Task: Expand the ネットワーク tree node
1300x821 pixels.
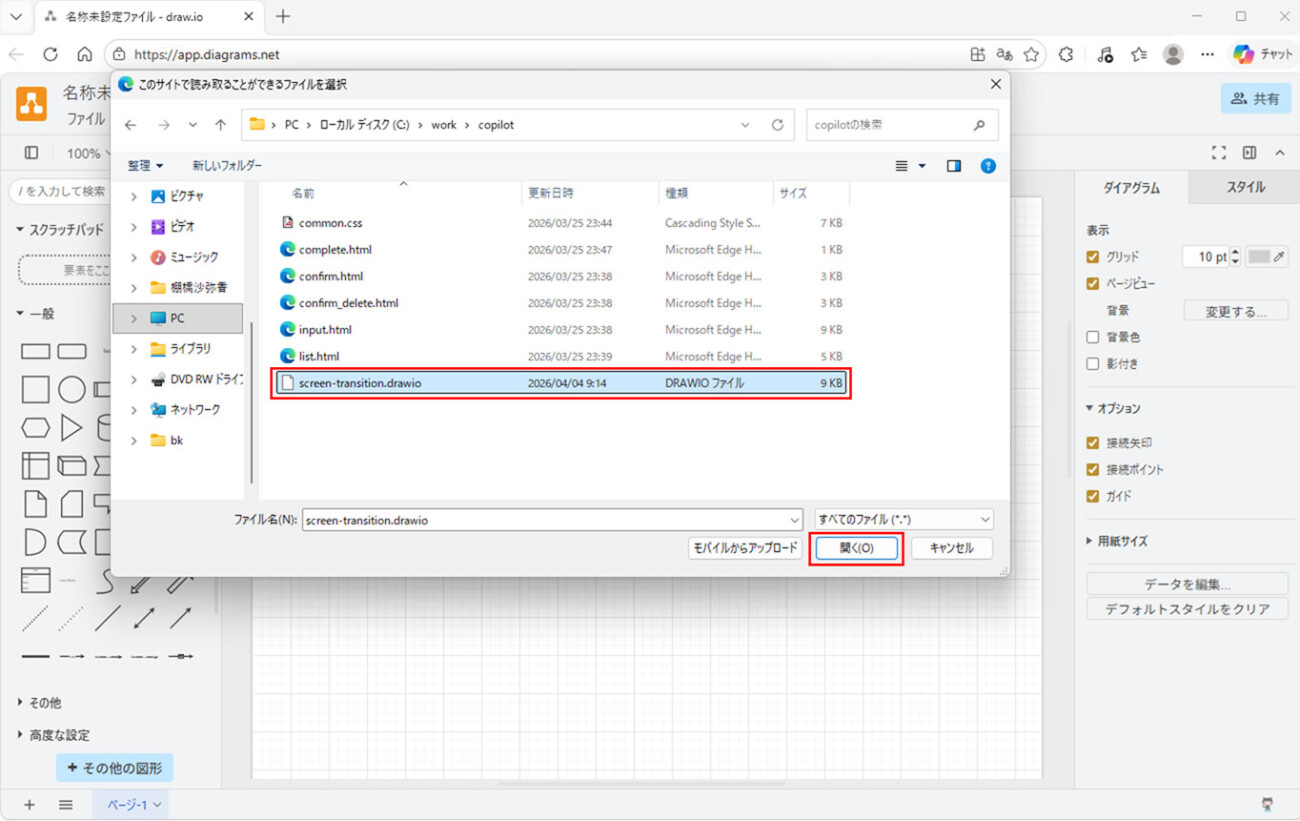Action: click(x=134, y=410)
